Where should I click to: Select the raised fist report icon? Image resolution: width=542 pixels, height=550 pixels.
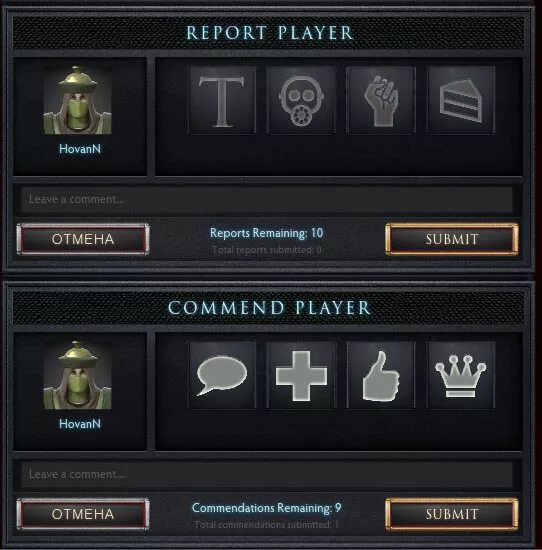pos(381,100)
